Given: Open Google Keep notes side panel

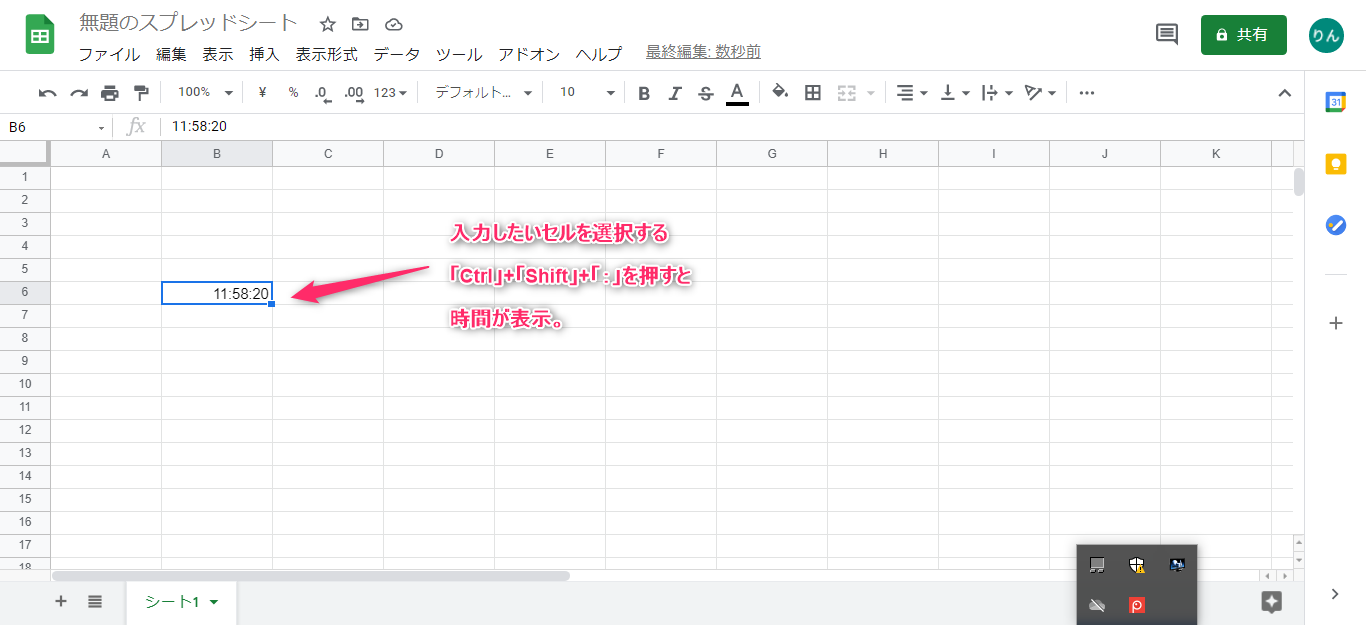Looking at the screenshot, I should pos(1335,163).
